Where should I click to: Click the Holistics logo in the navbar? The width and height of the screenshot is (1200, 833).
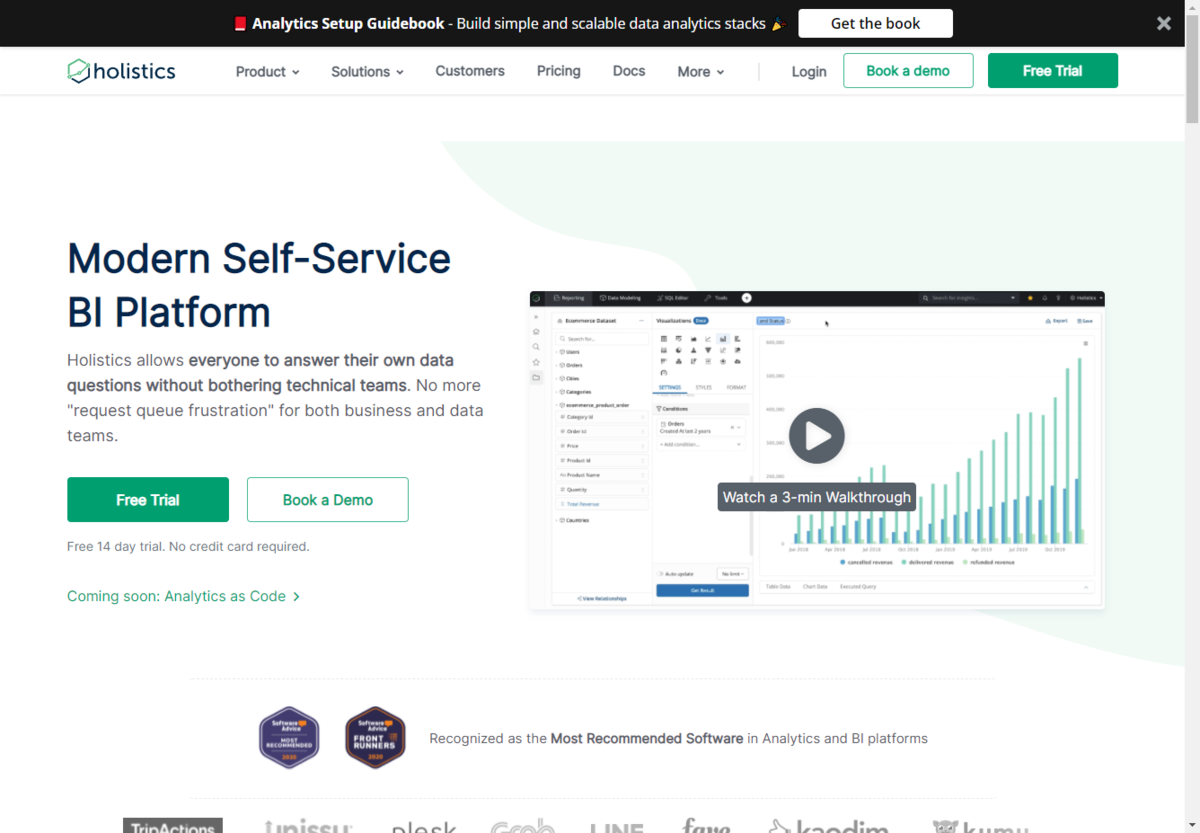coord(121,71)
